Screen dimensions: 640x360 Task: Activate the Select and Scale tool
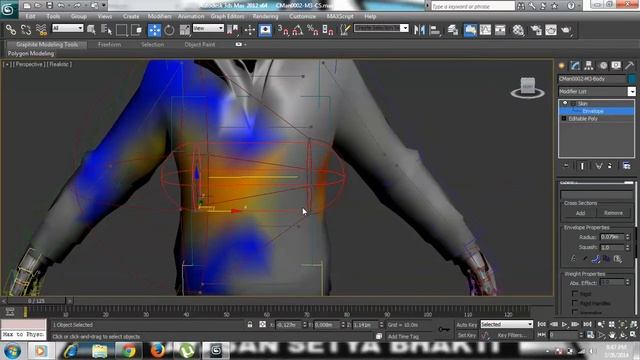pyautogui.click(x=184, y=30)
